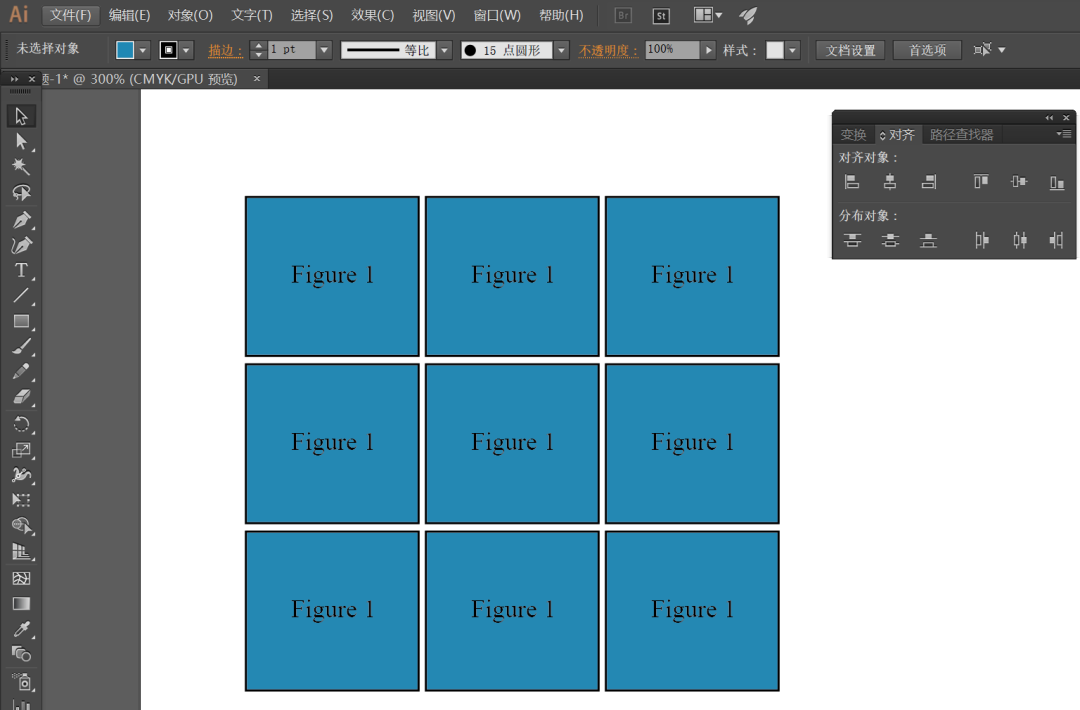1080x710 pixels.
Task: Open the 15 点圆形 brush dropdown
Action: (562, 50)
